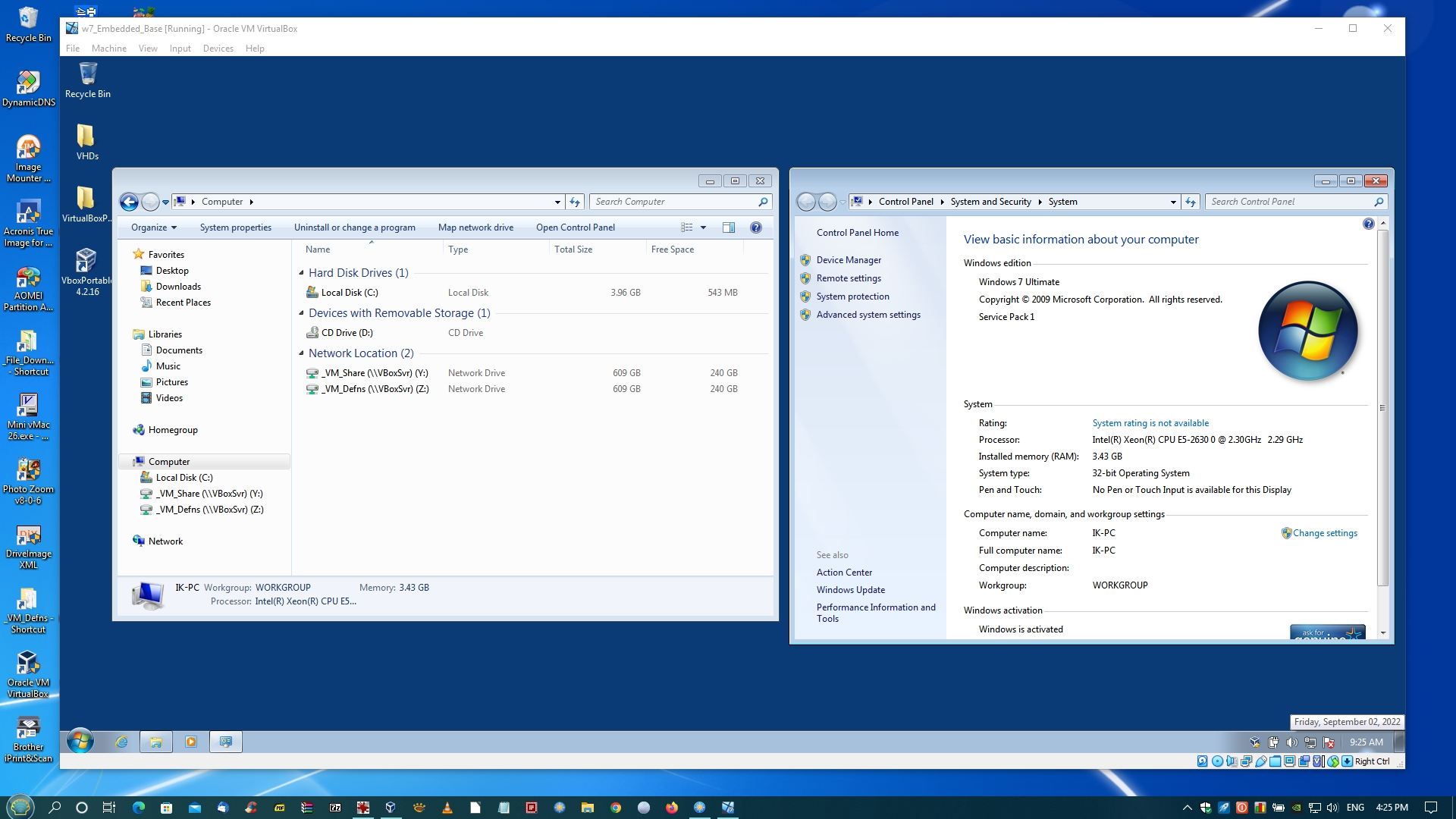The height and width of the screenshot is (819, 1456).
Task: Open guest tray Action Center flag icon
Action: tap(1329, 742)
